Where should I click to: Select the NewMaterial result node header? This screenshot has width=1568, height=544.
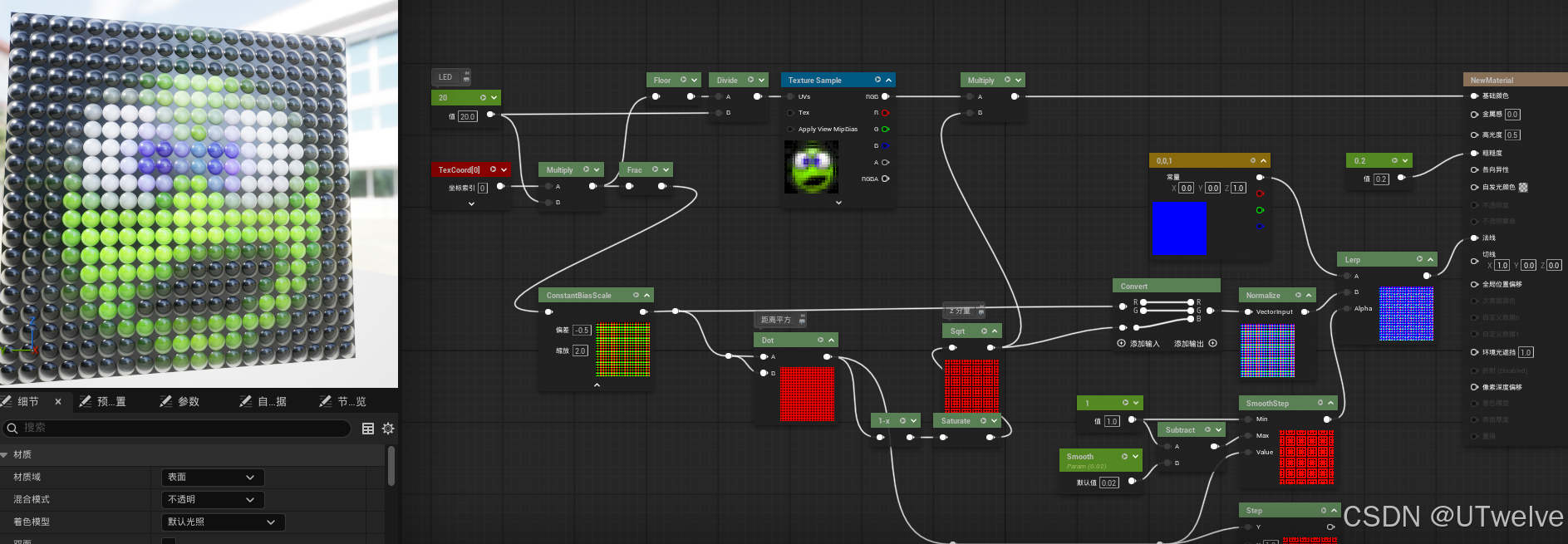coord(1515,80)
